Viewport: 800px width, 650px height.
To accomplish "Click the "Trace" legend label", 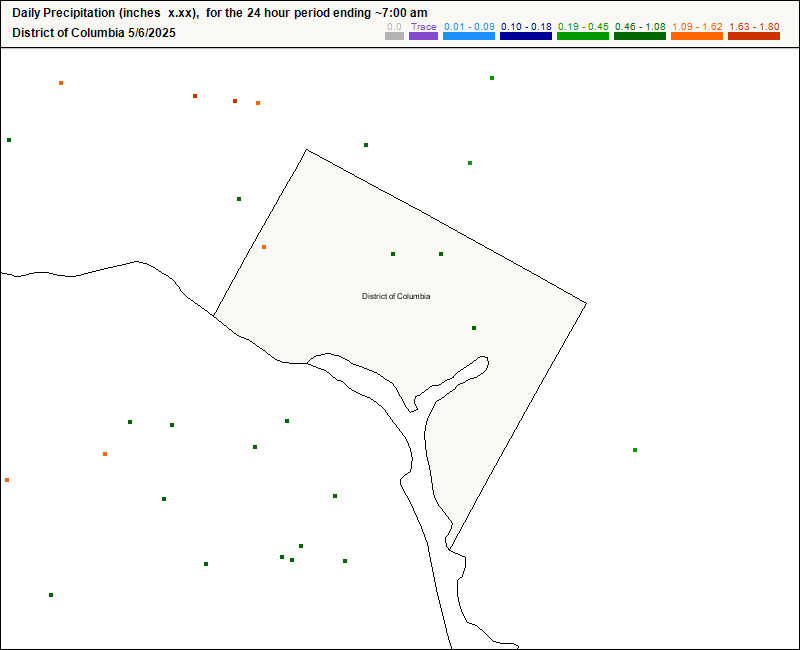I will 423,27.
